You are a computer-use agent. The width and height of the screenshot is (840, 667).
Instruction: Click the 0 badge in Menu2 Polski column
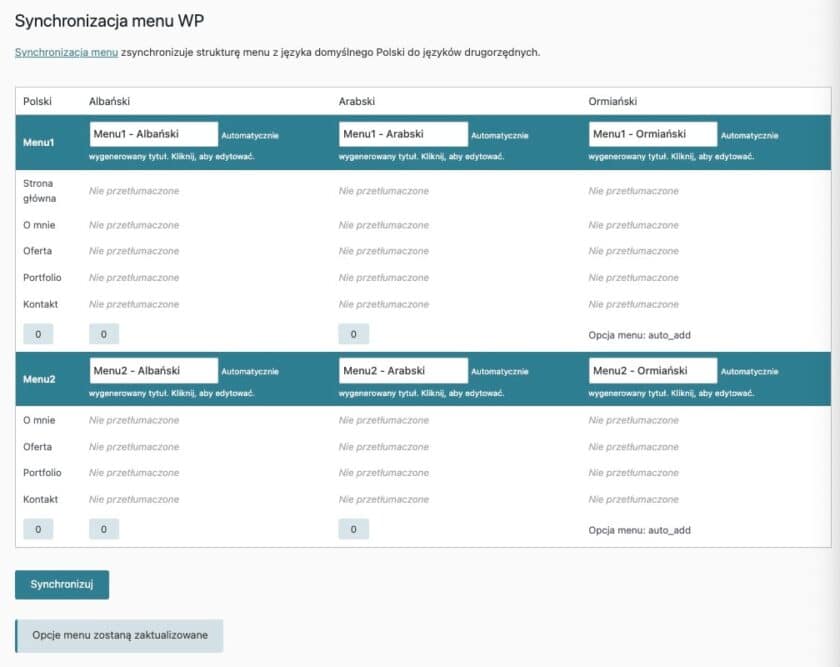(38, 529)
